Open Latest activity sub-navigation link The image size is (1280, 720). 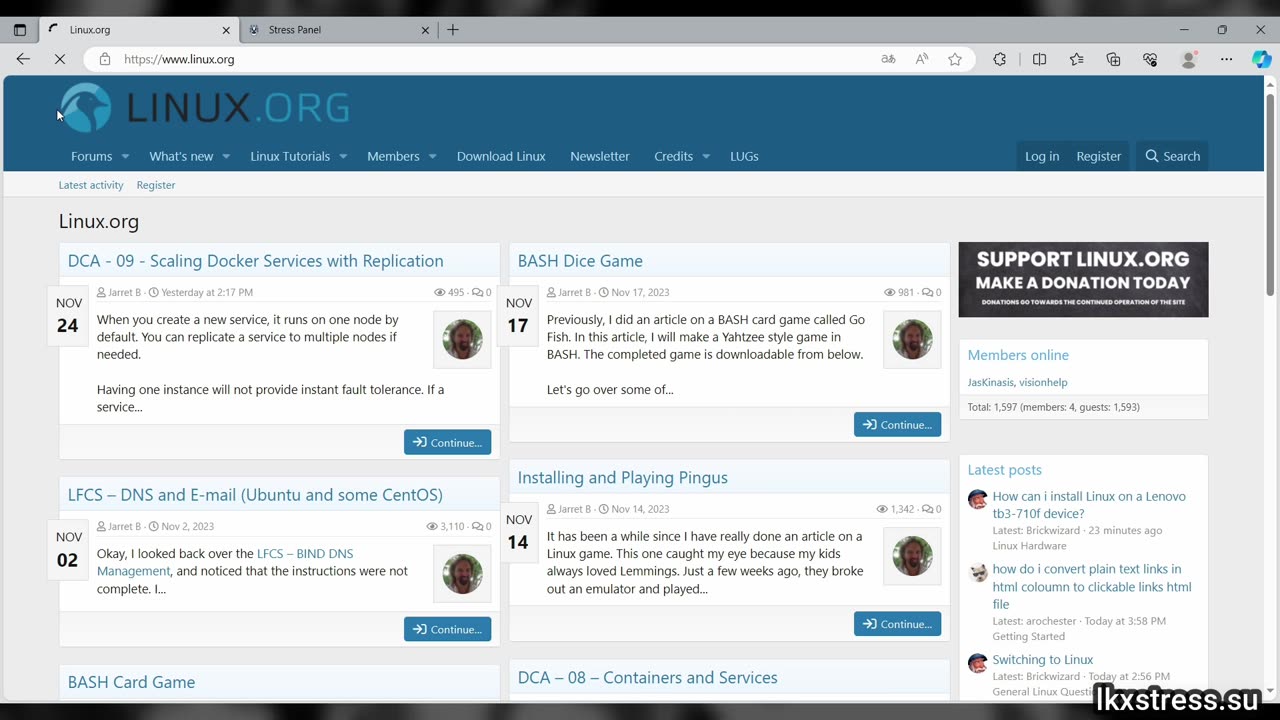pyautogui.click(x=91, y=185)
